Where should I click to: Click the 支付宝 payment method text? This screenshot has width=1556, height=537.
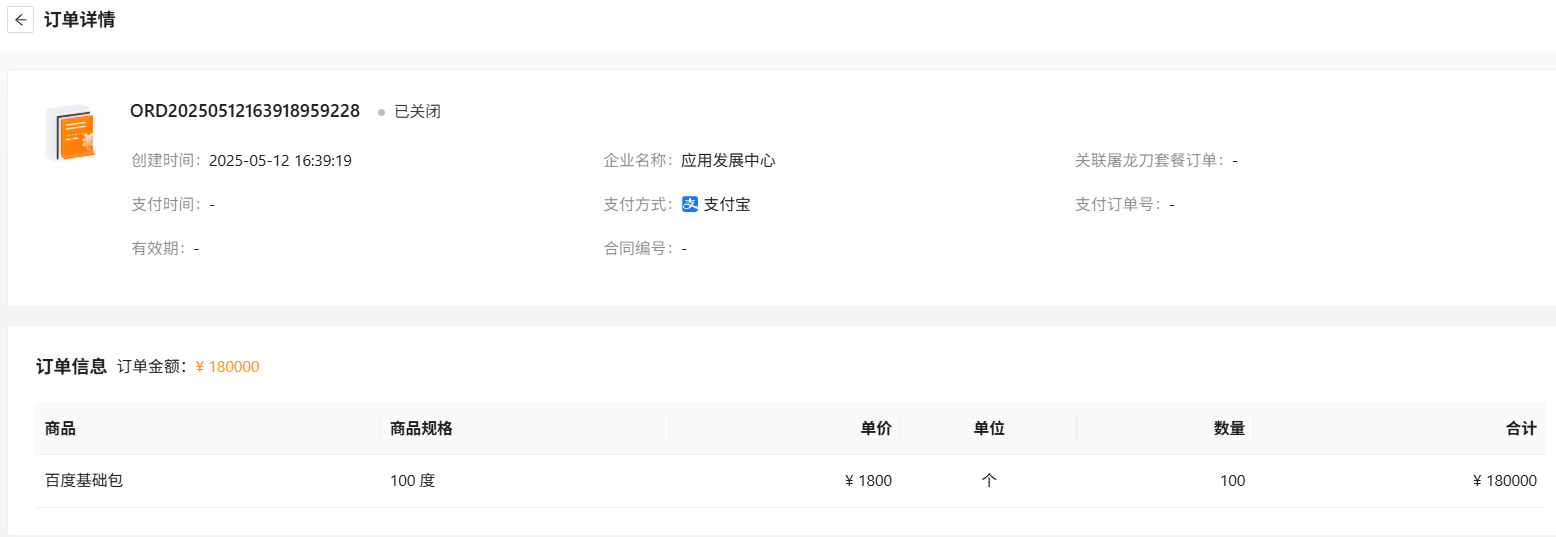pyautogui.click(x=727, y=204)
